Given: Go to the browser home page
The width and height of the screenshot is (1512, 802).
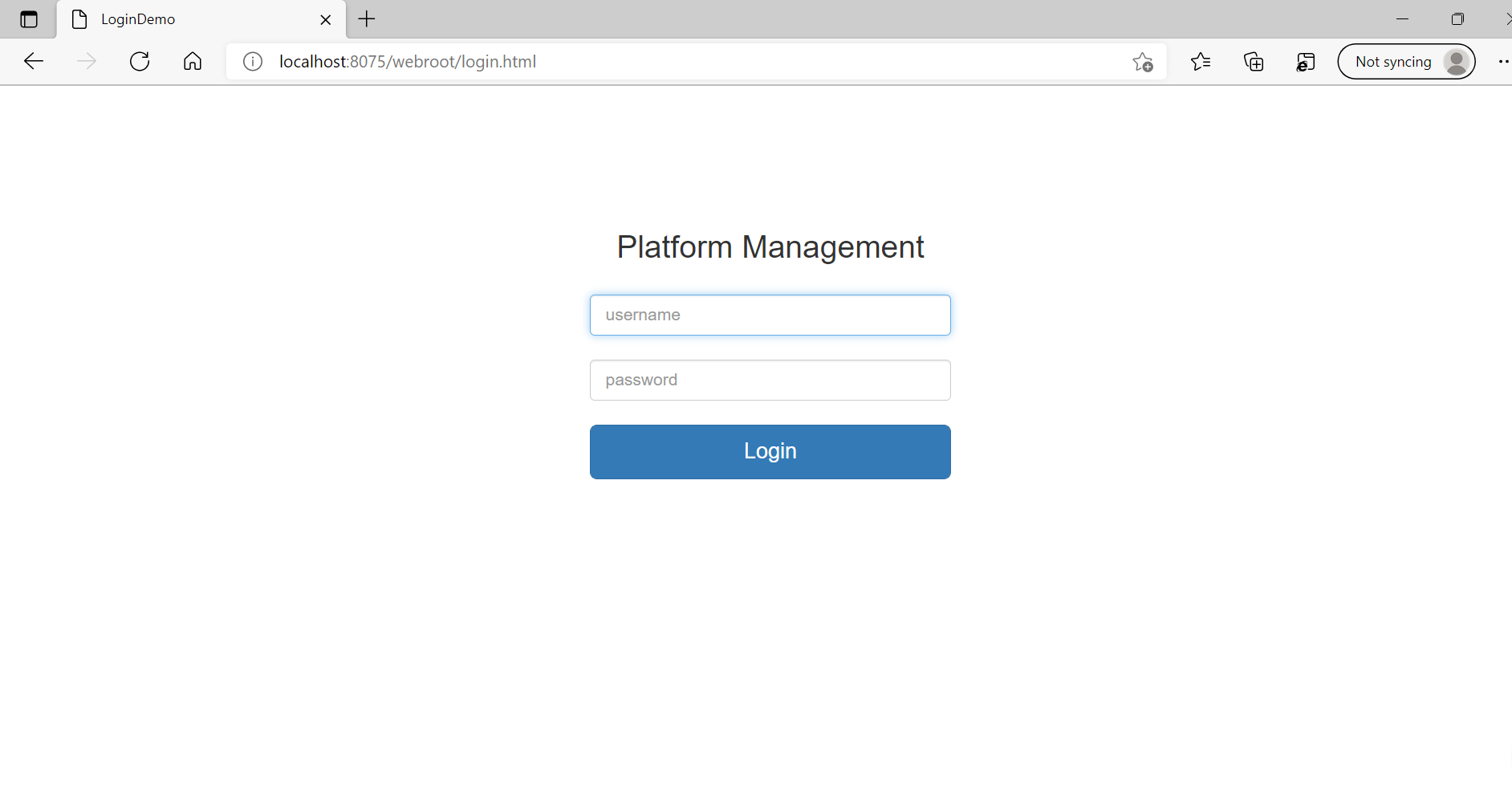Looking at the screenshot, I should click(193, 61).
